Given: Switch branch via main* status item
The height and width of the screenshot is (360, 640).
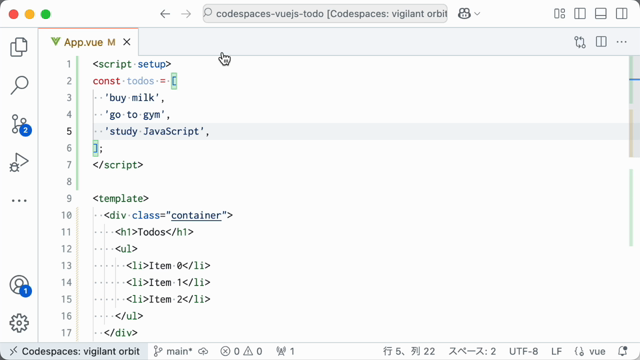Looking at the screenshot, I should click(173, 351).
